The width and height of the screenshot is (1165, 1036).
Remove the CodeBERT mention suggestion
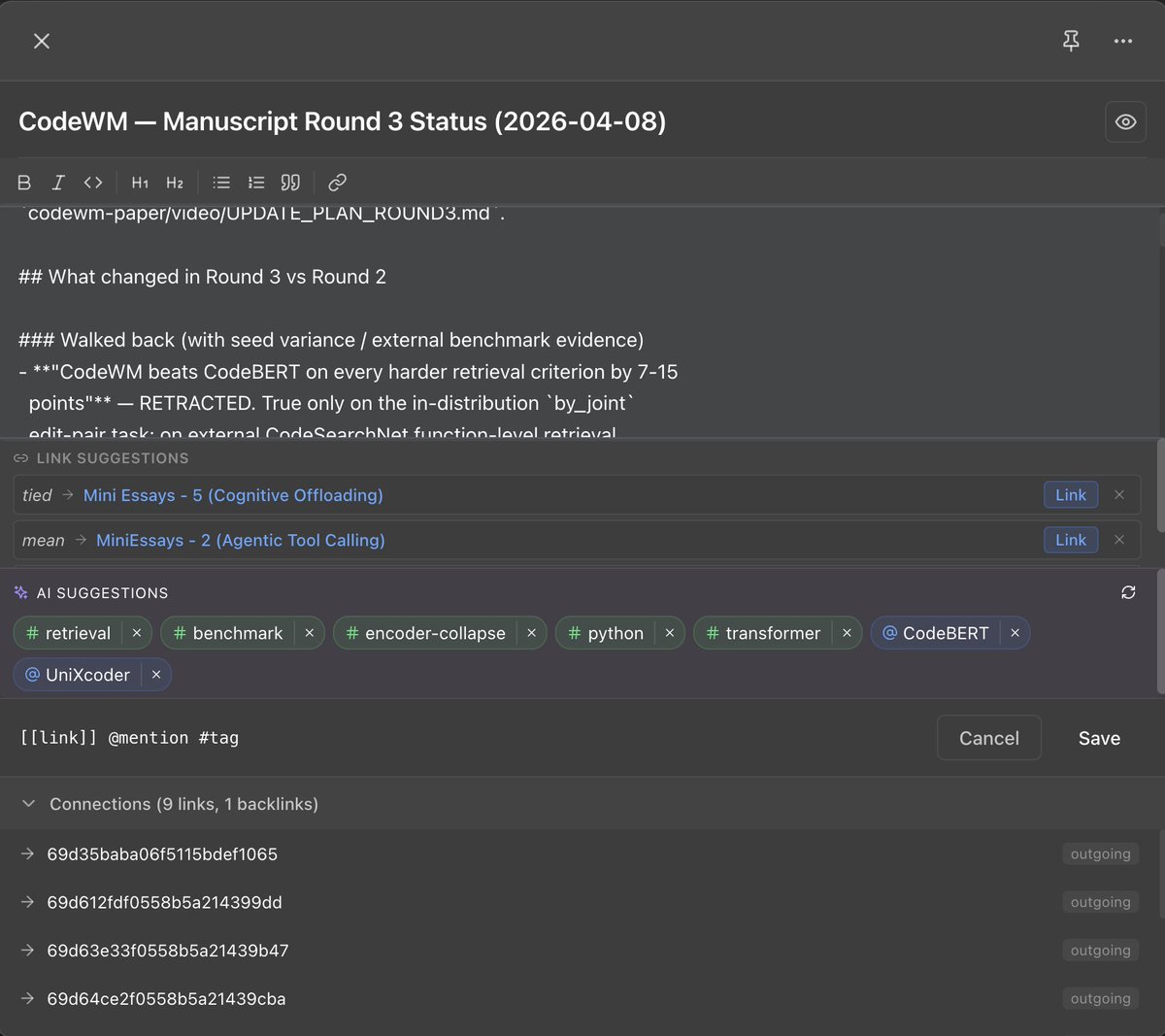click(1015, 633)
